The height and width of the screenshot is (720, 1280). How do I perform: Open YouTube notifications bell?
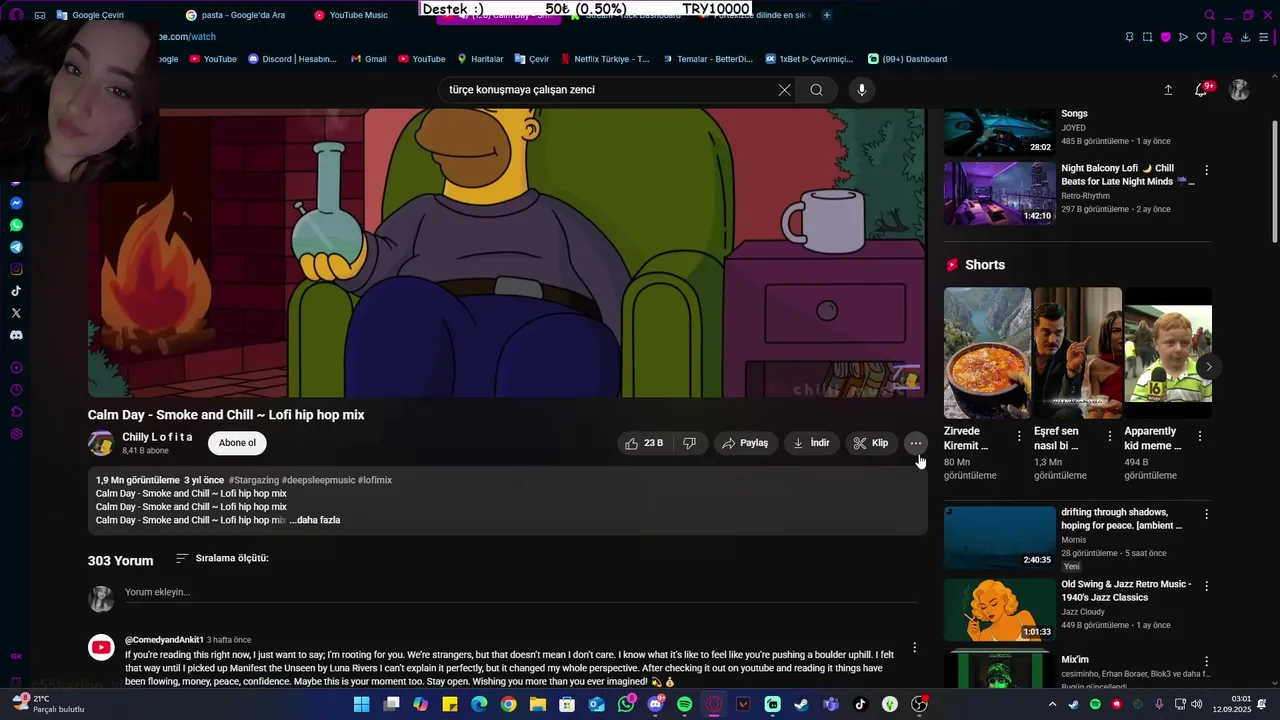click(1202, 90)
